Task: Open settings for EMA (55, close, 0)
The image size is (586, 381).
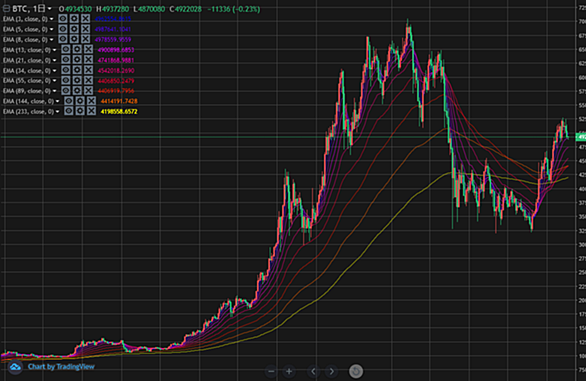Action: click(x=77, y=80)
